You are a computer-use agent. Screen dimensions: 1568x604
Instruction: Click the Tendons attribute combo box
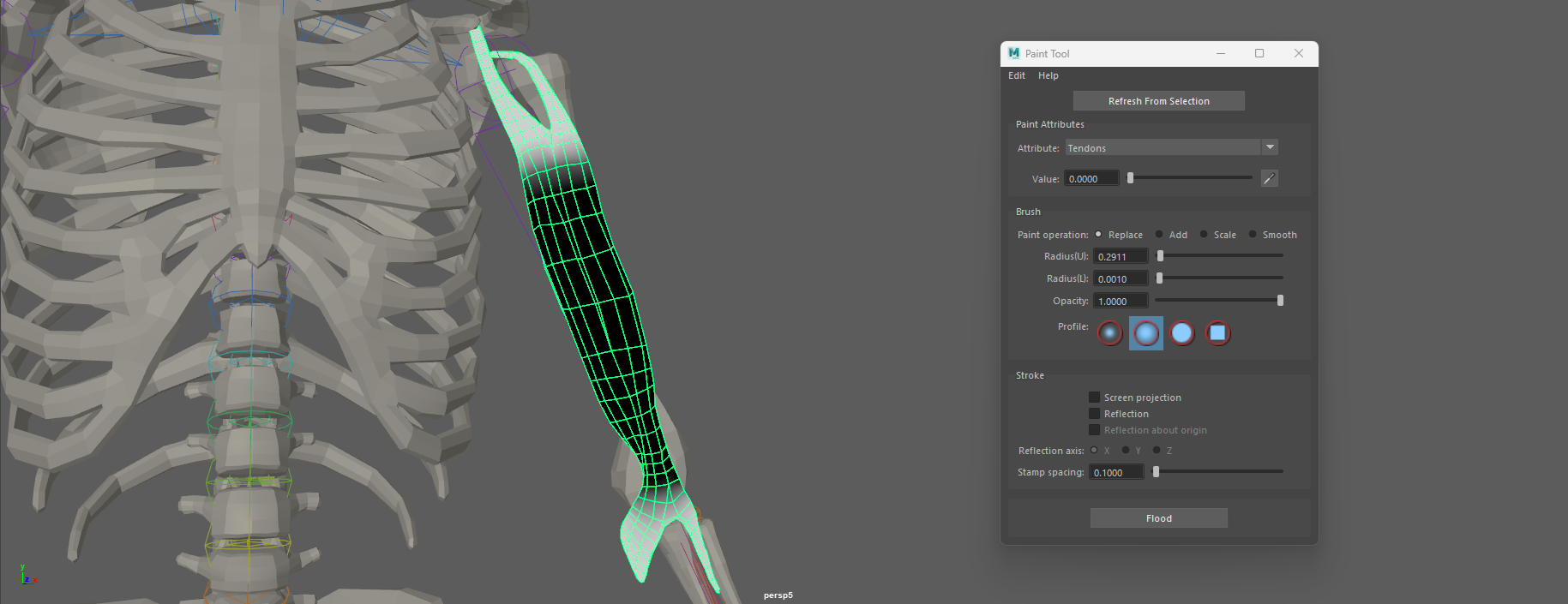tap(1162, 148)
